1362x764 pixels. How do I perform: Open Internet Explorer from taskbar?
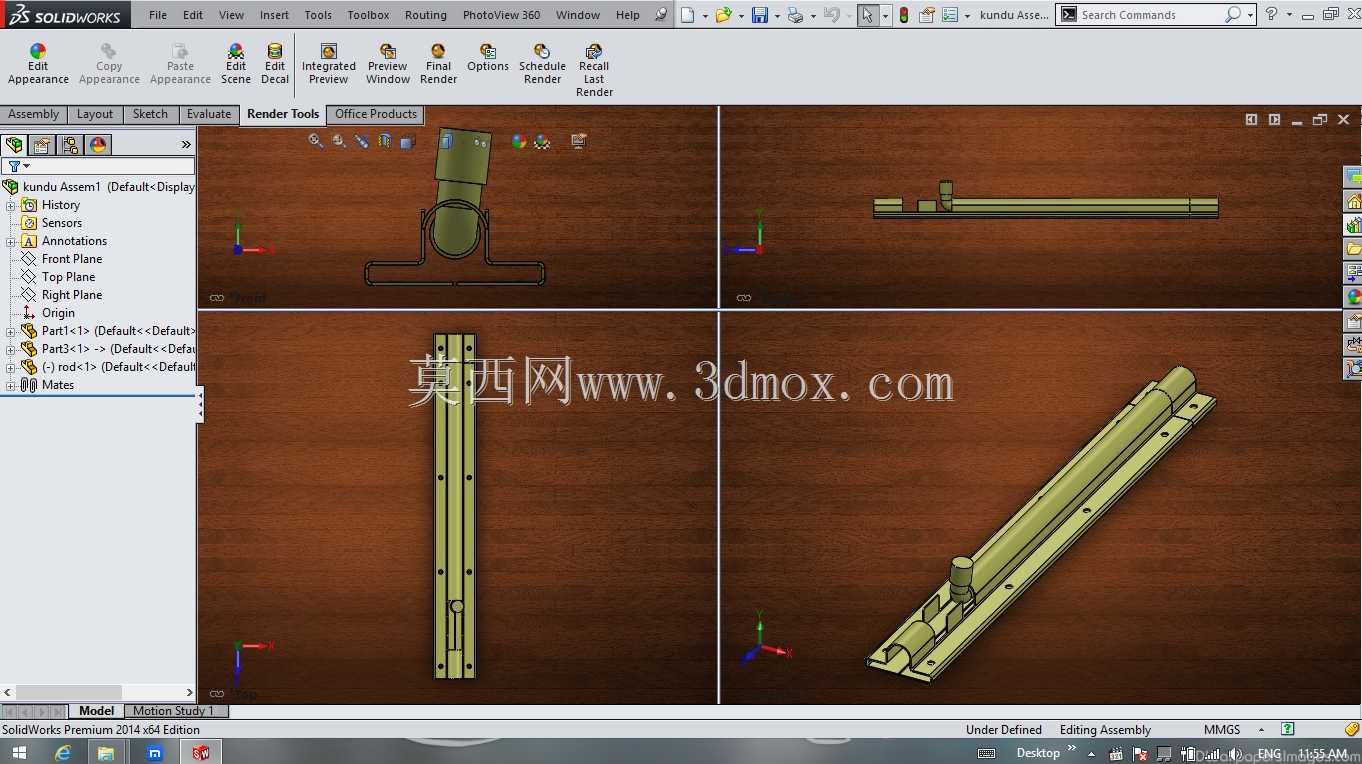tap(63, 753)
